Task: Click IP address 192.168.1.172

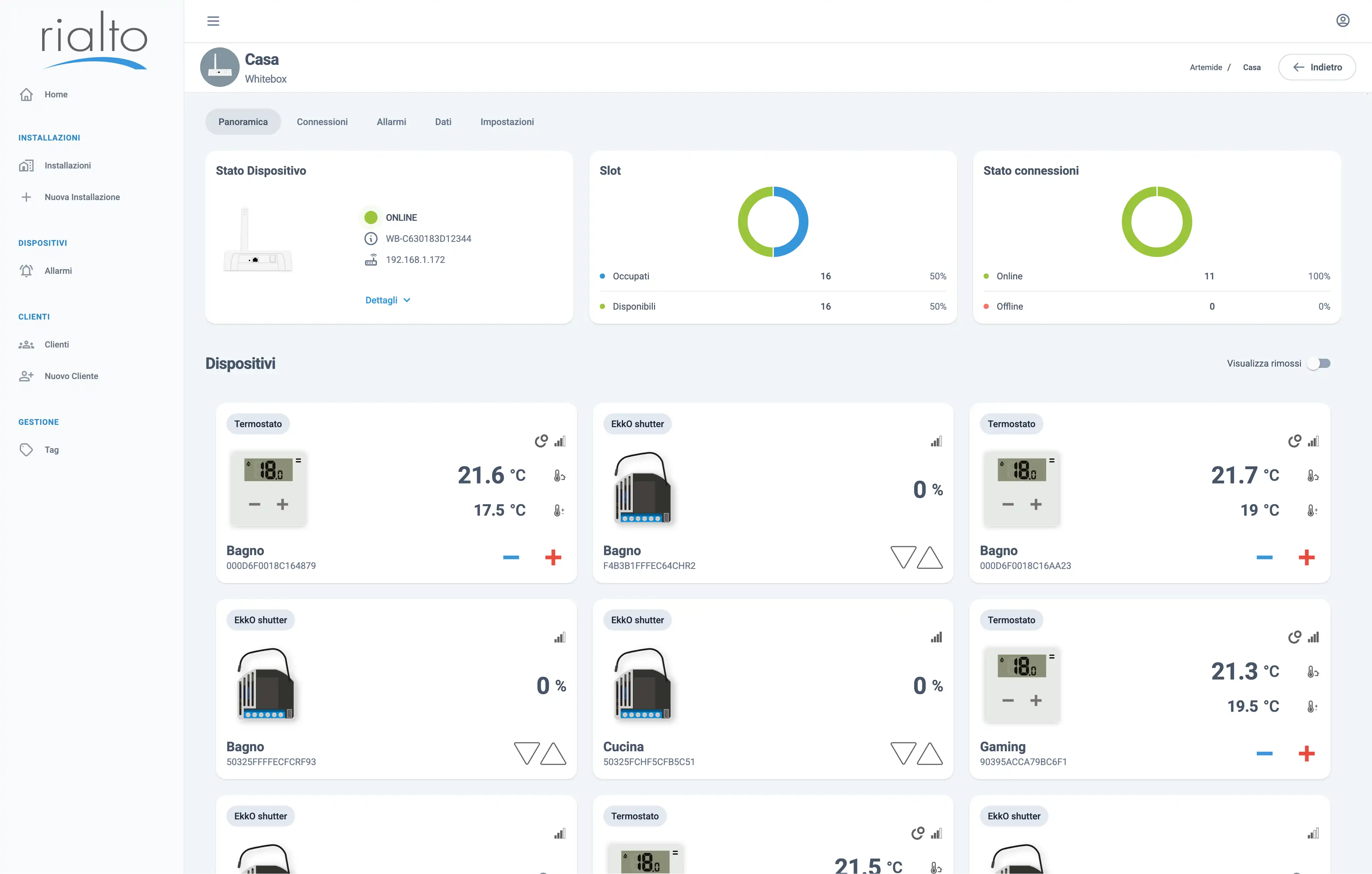Action: (415, 260)
